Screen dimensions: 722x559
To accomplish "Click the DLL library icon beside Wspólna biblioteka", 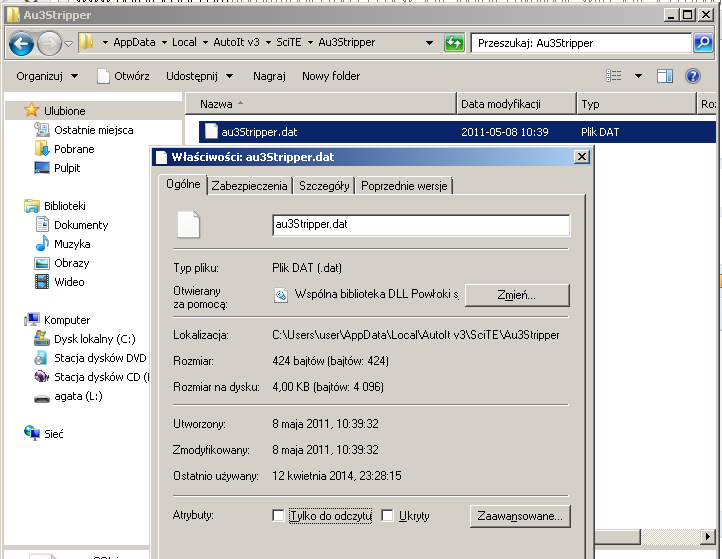I will 281,295.
